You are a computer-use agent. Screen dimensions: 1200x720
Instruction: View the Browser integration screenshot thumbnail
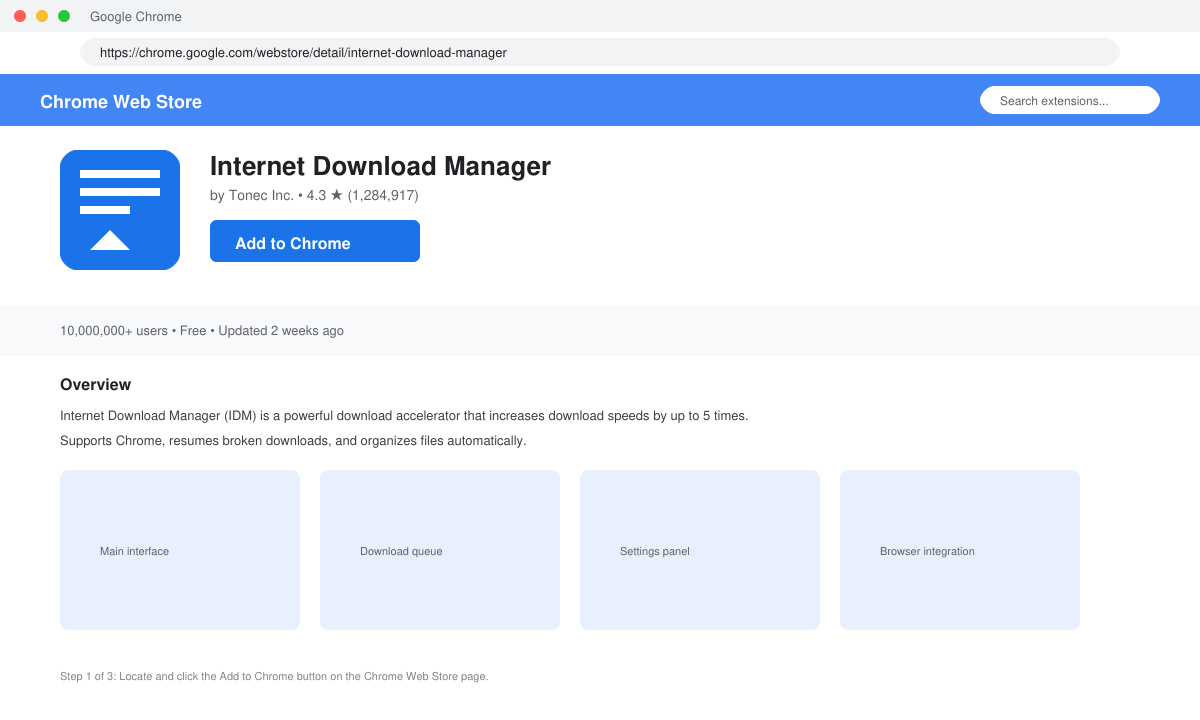tap(960, 550)
